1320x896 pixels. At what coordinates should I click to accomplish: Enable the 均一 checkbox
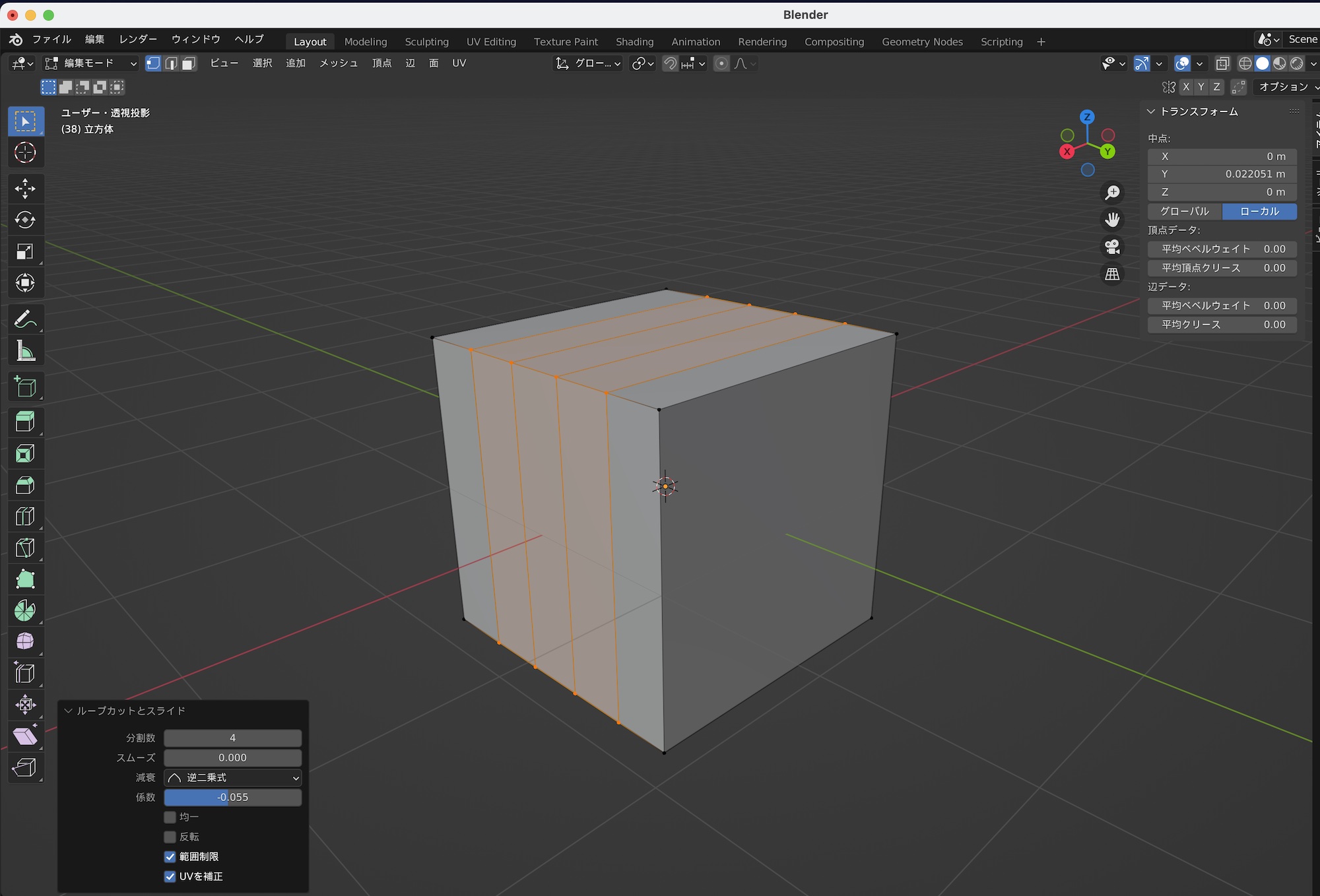pos(170,817)
